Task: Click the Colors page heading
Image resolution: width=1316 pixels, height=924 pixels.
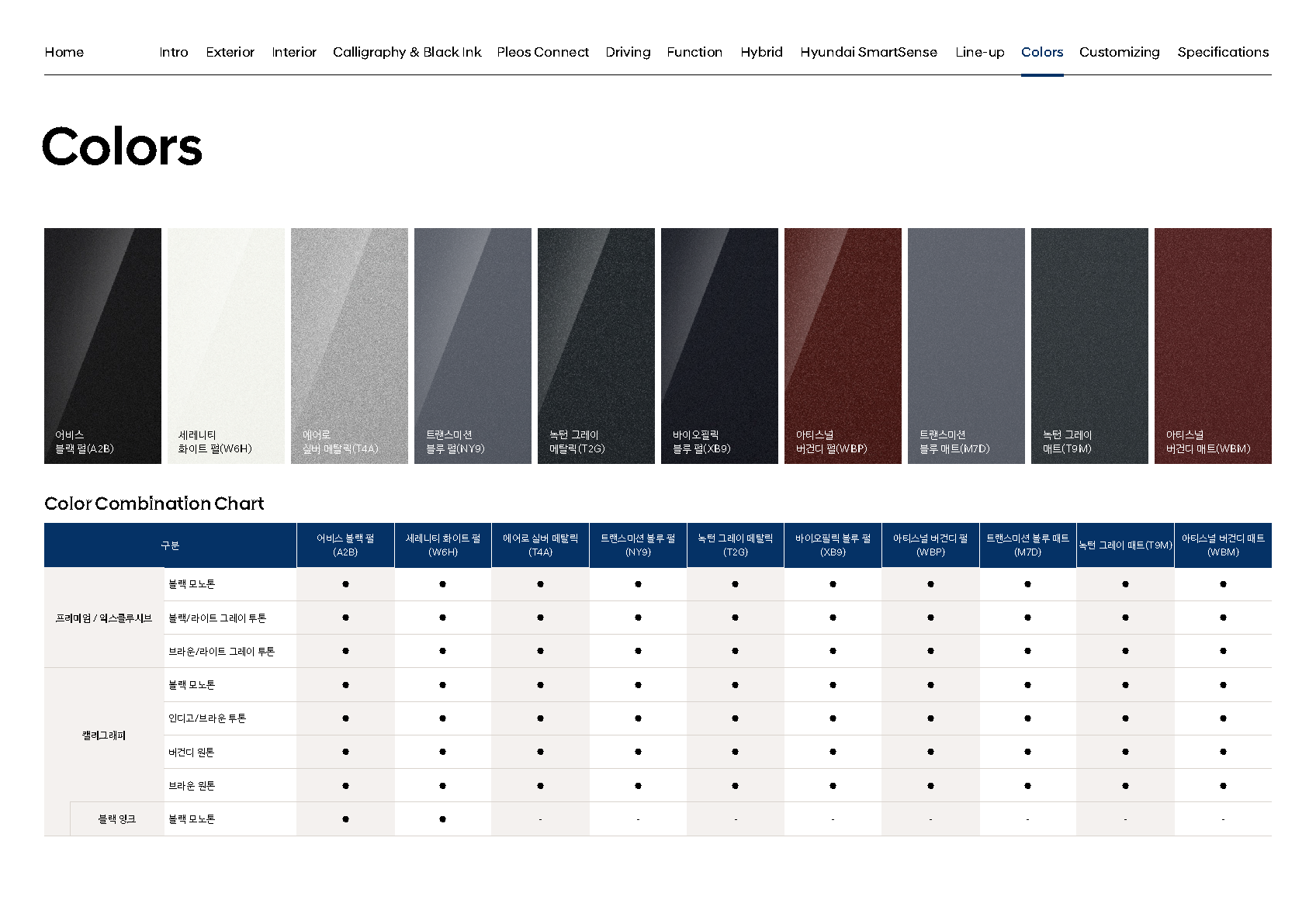Action: [122, 147]
